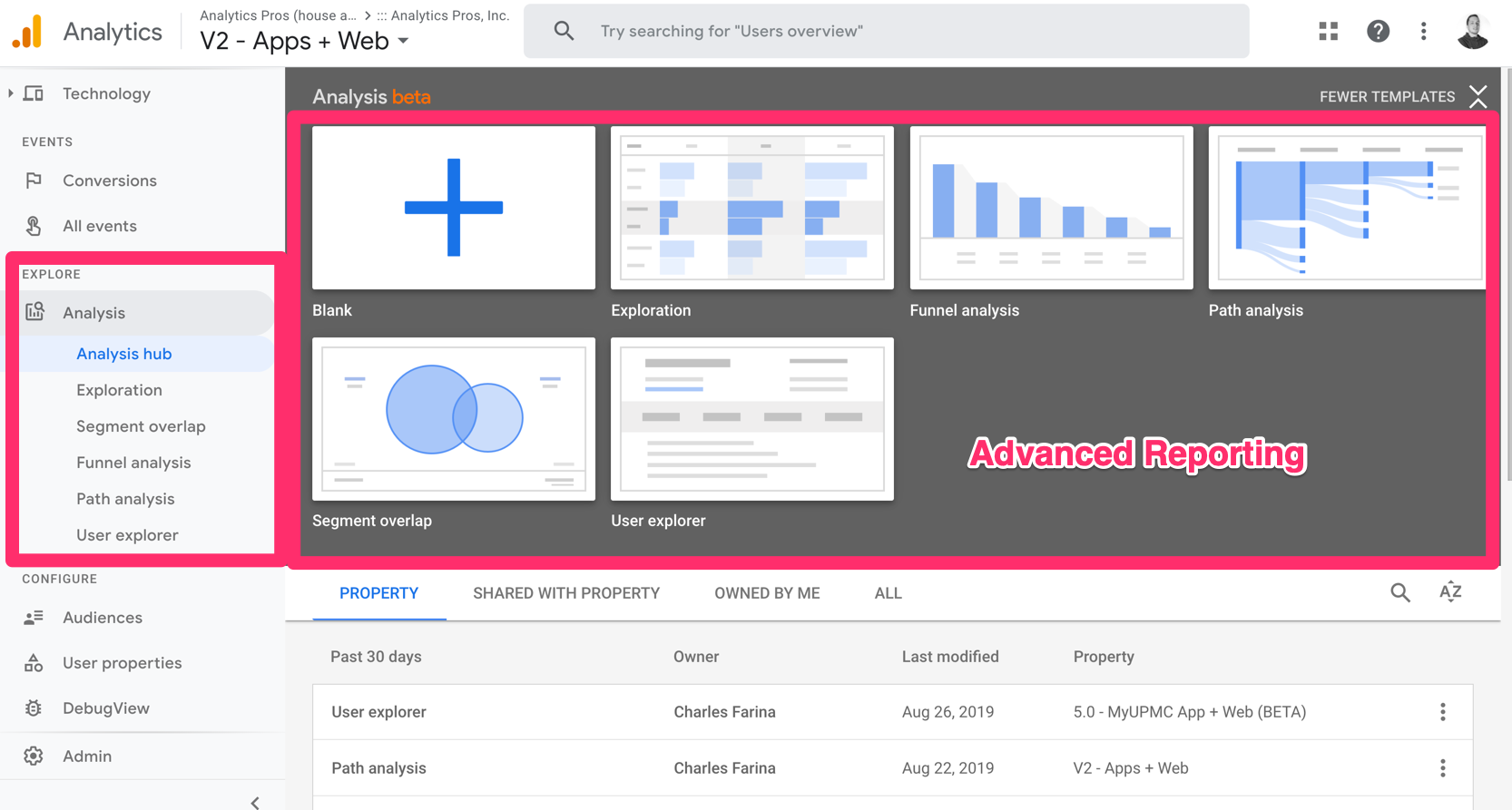Open Conversions in the sidebar
Viewport: 1512px width, 810px height.
pyautogui.click(x=110, y=181)
